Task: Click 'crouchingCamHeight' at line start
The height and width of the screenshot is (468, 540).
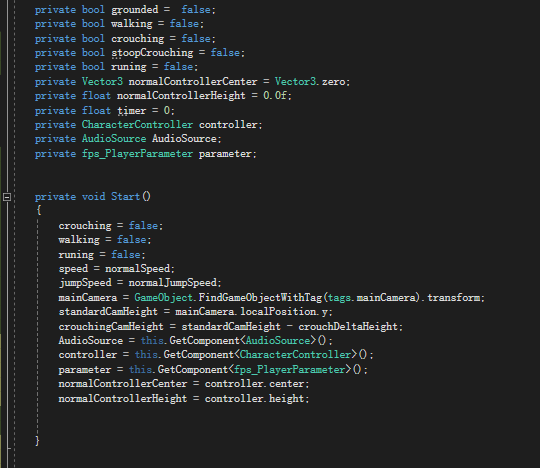Action: coord(111,326)
